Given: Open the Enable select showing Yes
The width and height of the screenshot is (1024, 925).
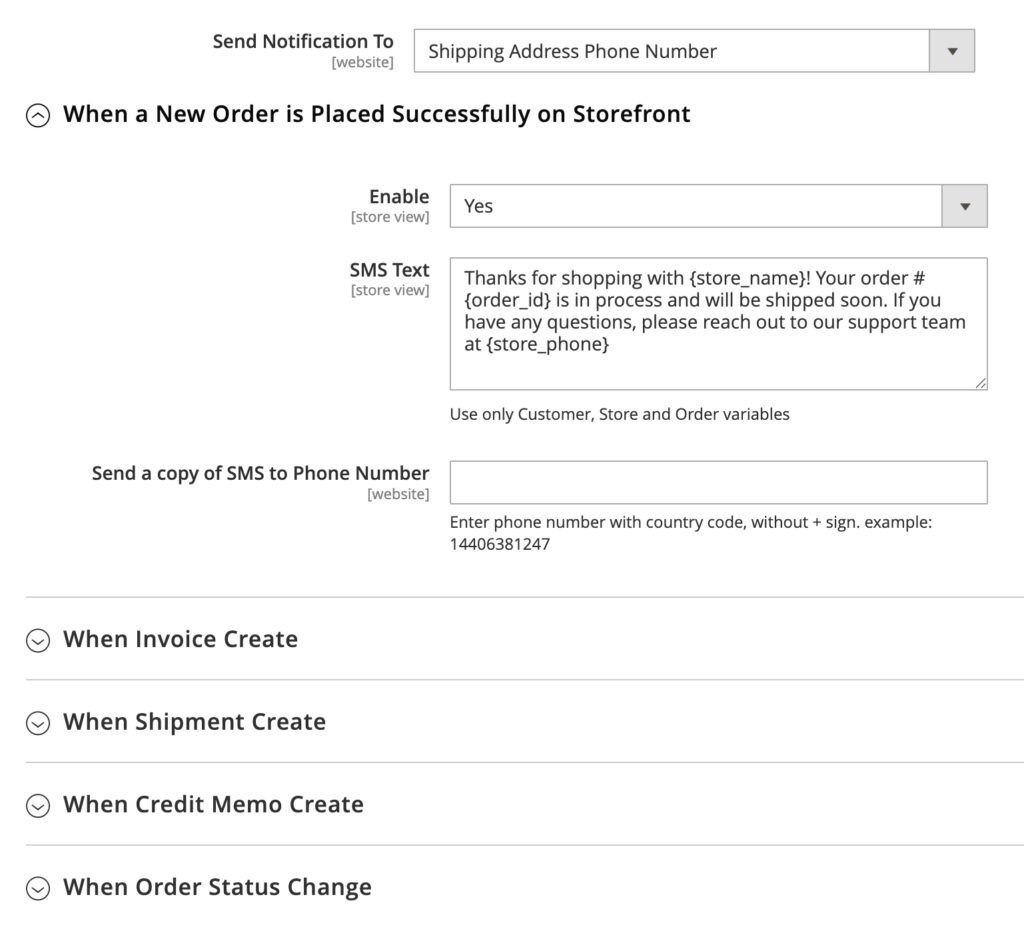Looking at the screenshot, I should [695, 206].
